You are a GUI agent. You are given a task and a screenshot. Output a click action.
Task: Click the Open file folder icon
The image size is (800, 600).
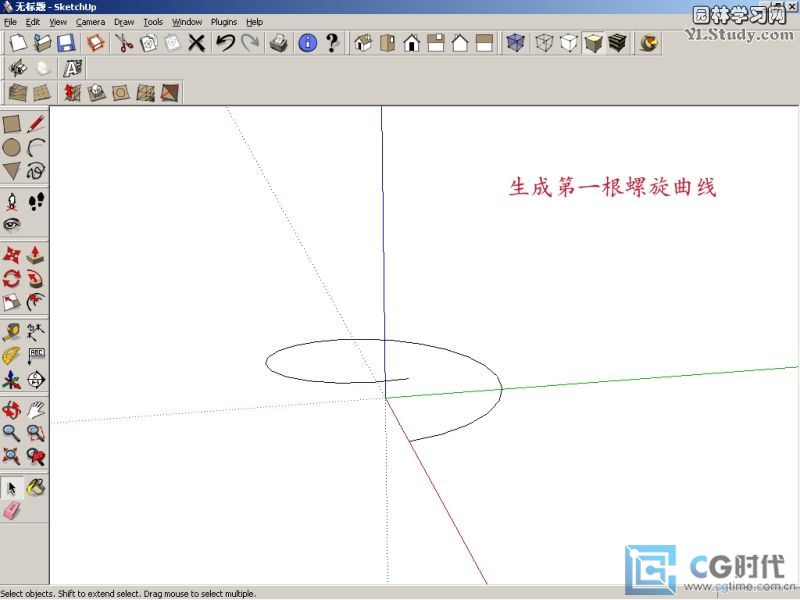point(42,43)
